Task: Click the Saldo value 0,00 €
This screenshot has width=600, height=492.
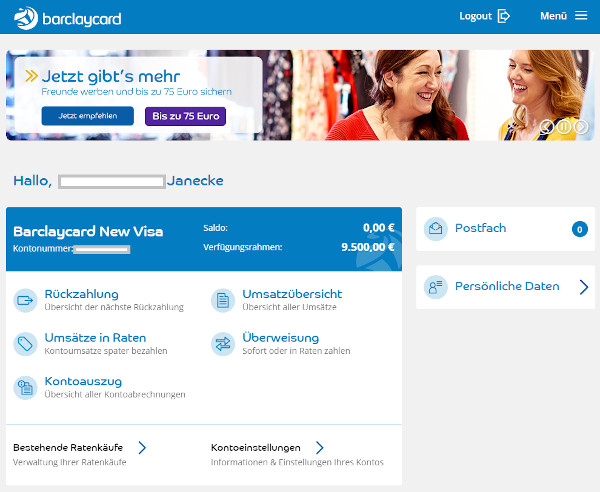Action: coord(378,228)
